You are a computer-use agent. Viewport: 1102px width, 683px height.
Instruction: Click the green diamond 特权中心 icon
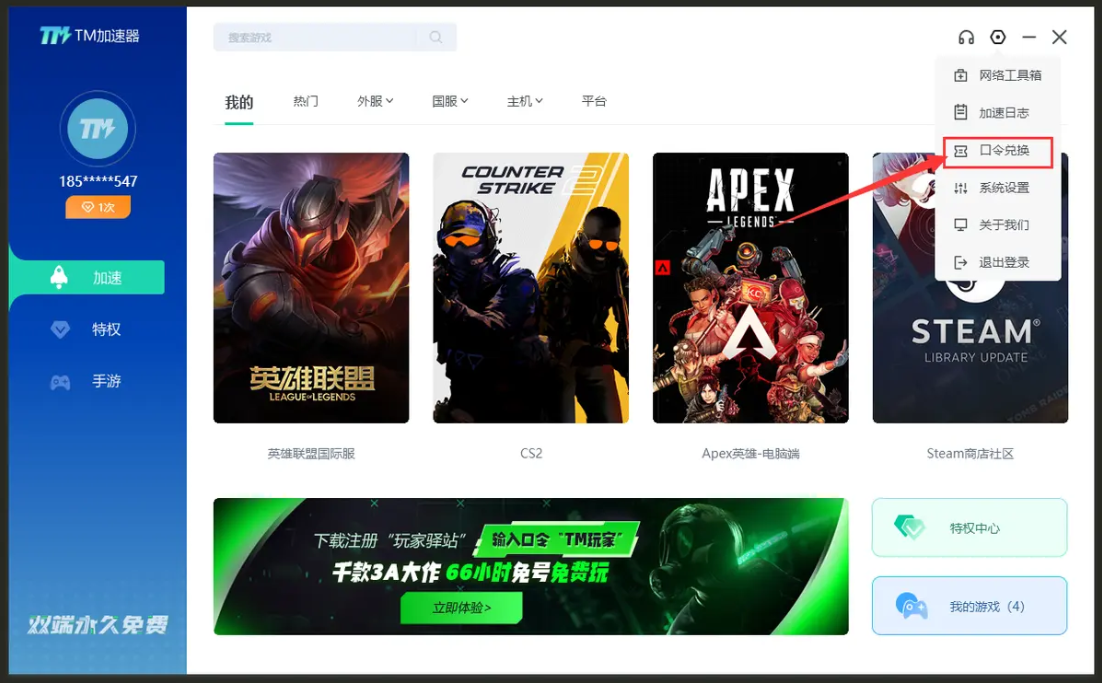(x=909, y=527)
